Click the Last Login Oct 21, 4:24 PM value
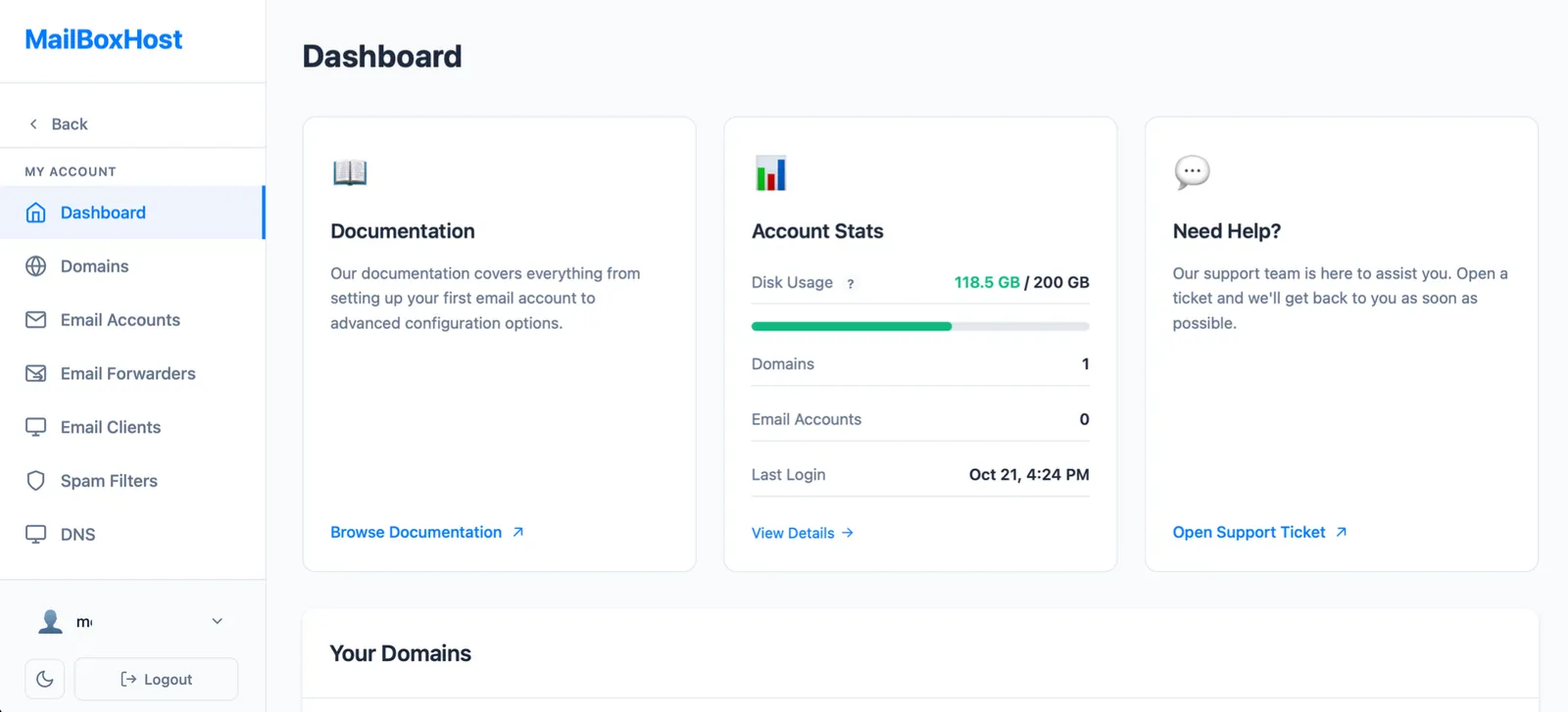Image resolution: width=1568 pixels, height=712 pixels. tap(1029, 475)
